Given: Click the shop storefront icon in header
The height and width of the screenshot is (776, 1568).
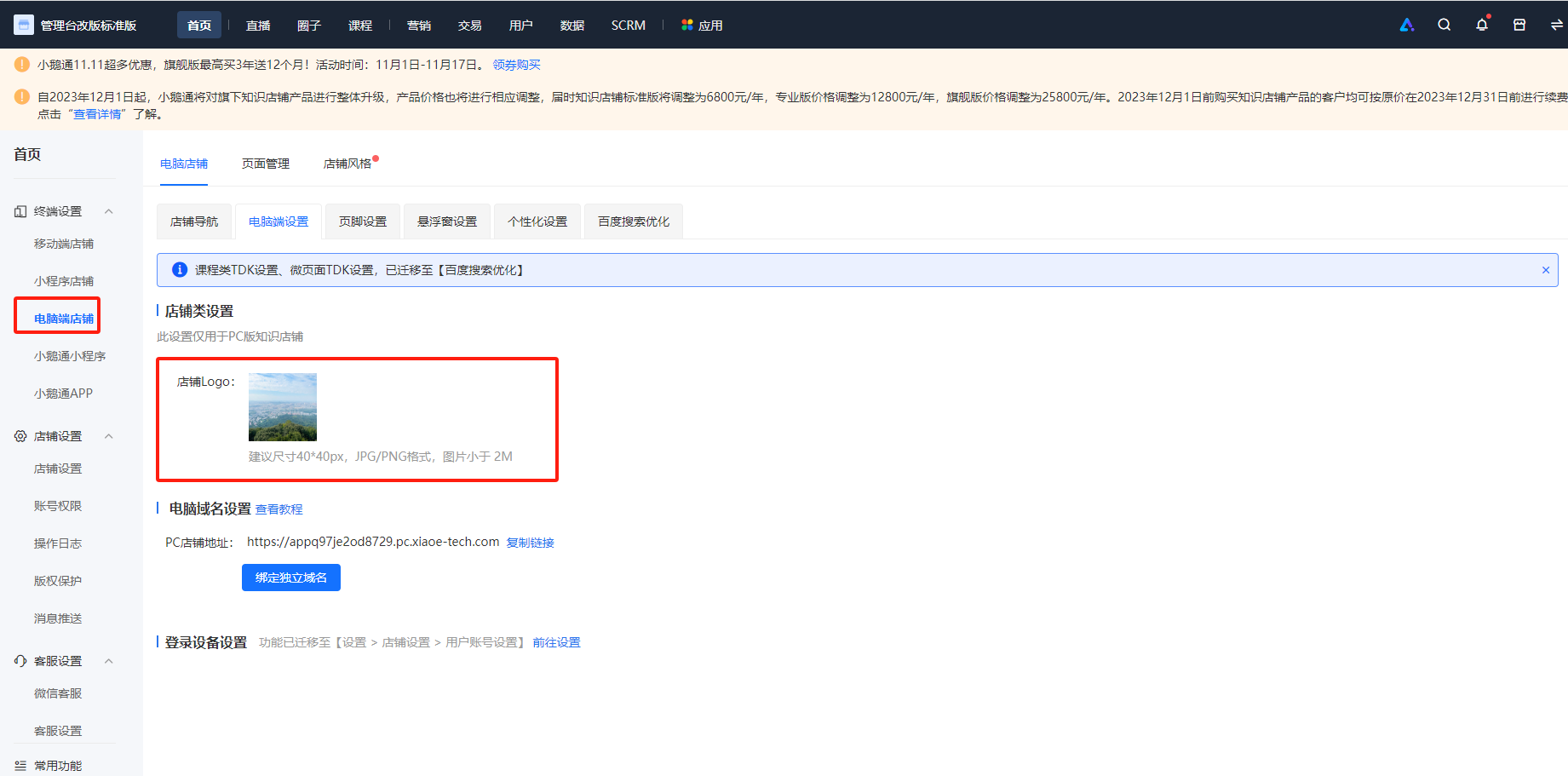Looking at the screenshot, I should coord(1519,25).
